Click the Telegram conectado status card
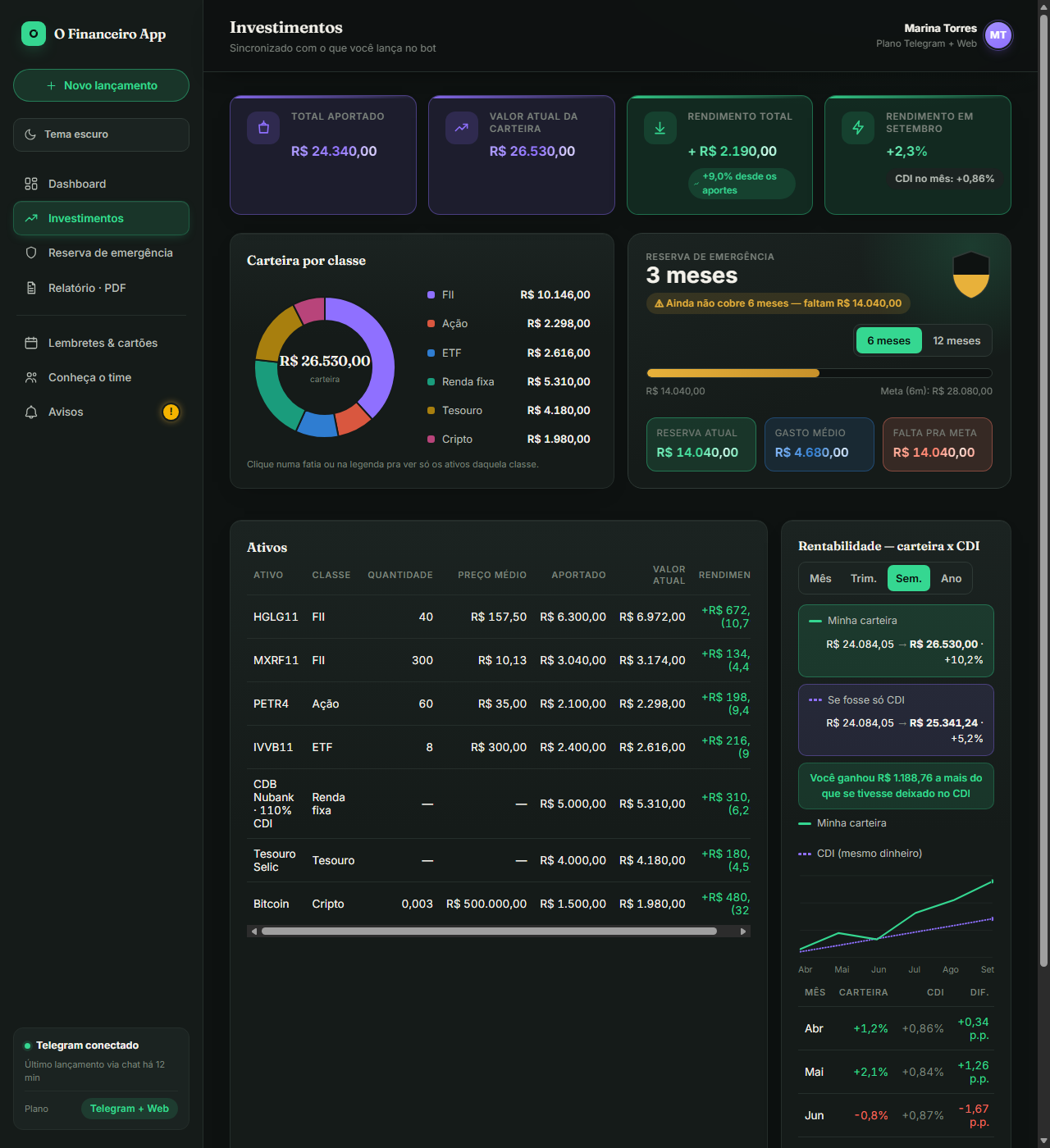The image size is (1050, 1148). pyautogui.click(x=101, y=1079)
